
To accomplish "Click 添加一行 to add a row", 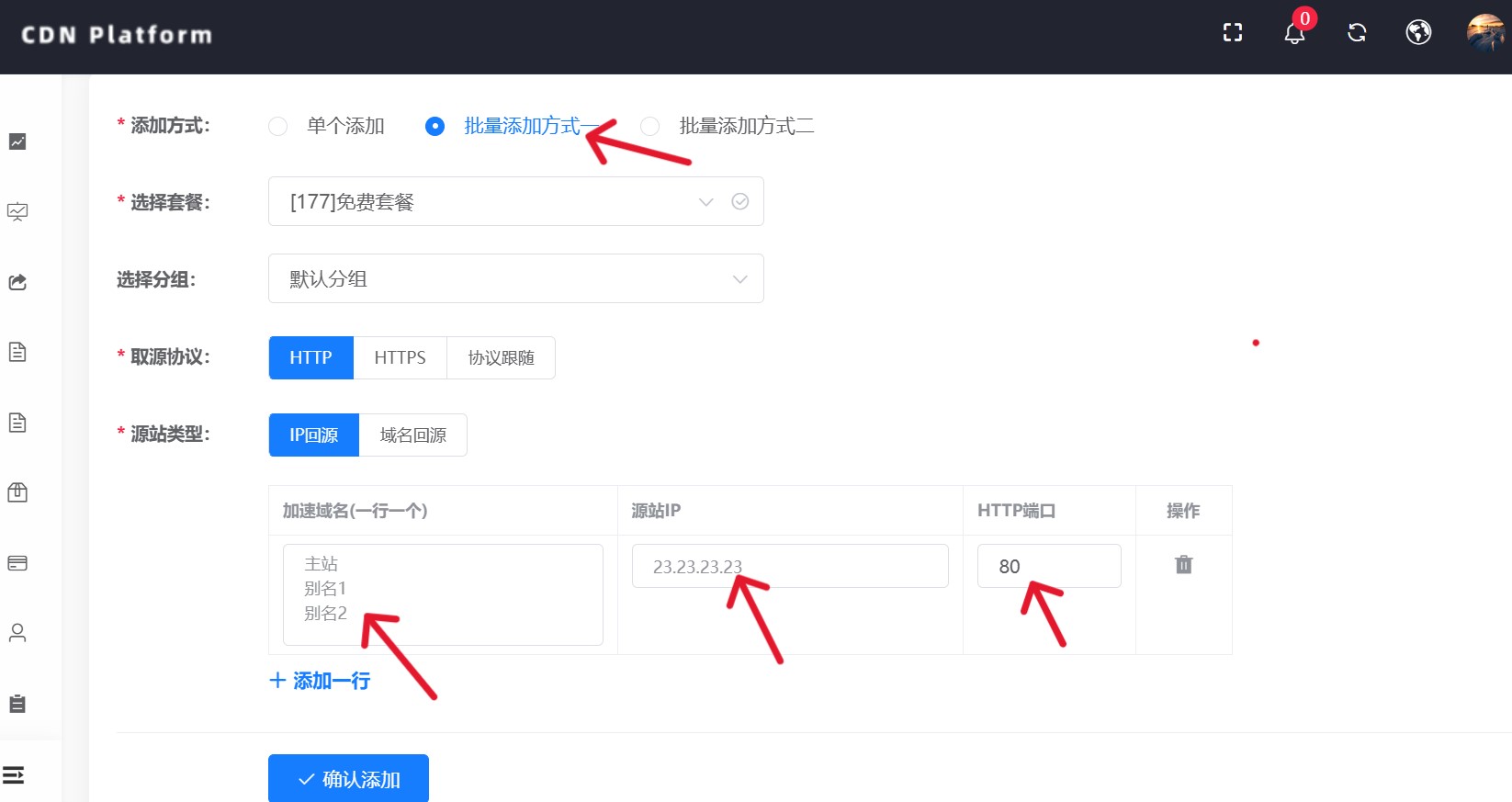I will click(x=320, y=681).
